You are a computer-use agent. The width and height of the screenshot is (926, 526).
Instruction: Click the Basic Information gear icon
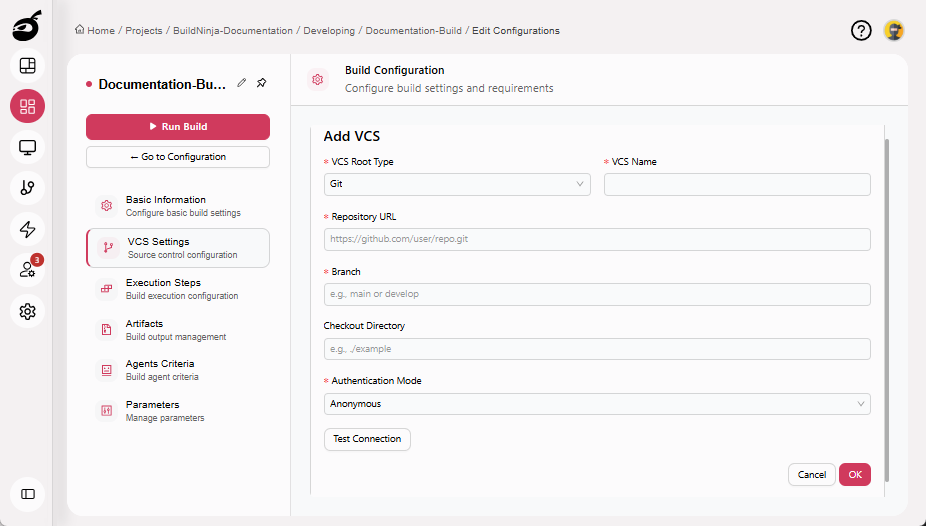[106, 205]
